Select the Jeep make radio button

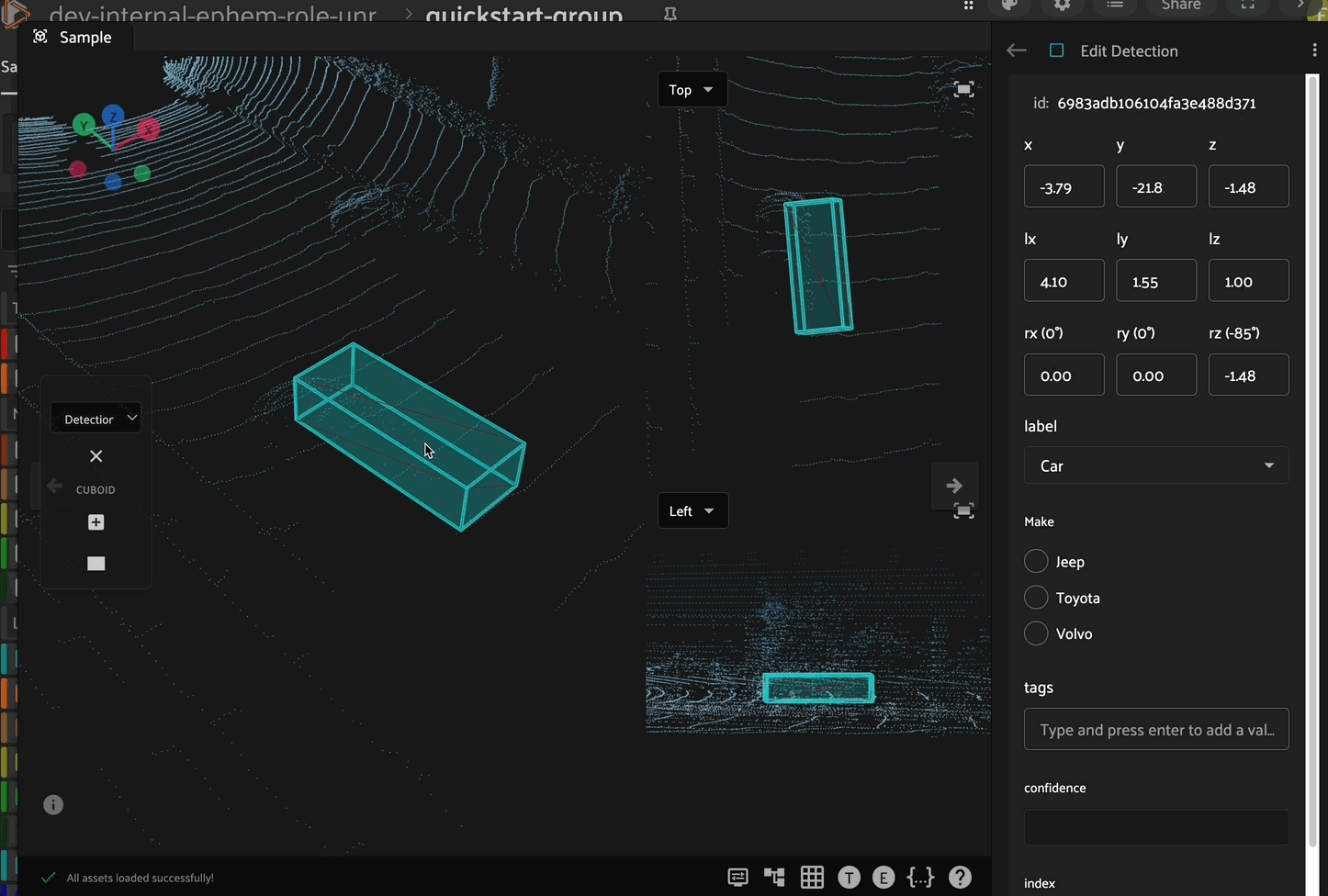1036,562
